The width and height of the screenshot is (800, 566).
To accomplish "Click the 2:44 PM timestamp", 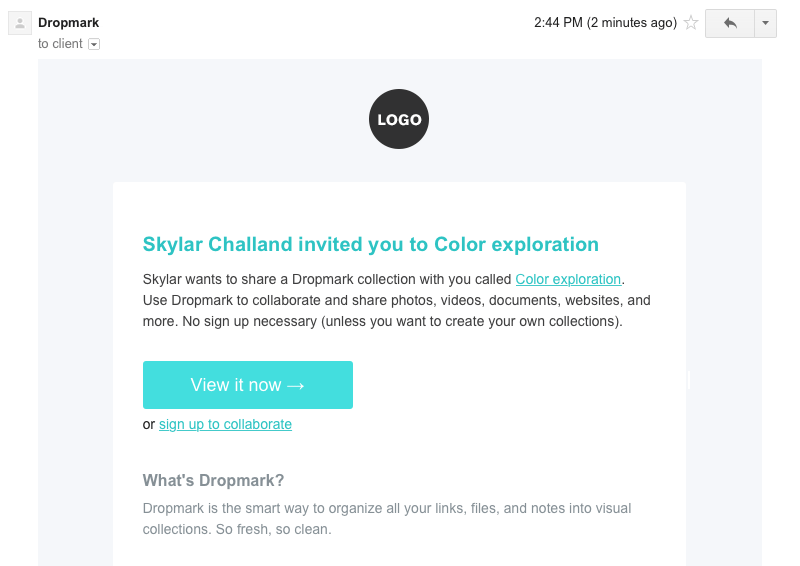I will [x=558, y=22].
